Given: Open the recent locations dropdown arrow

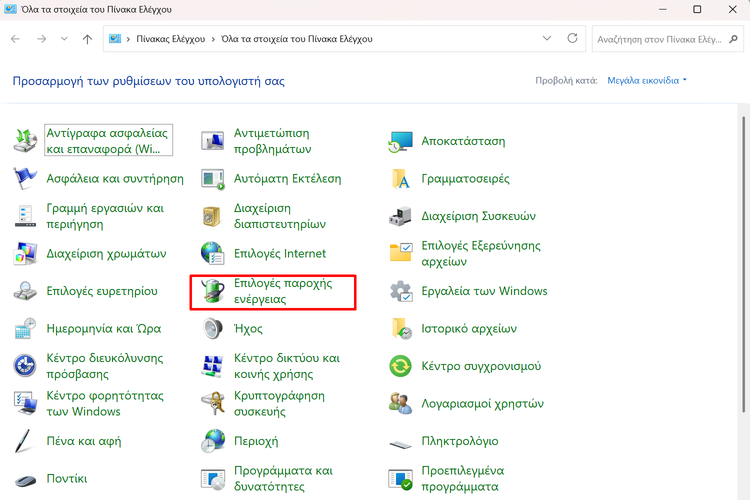Looking at the screenshot, I should [65, 39].
